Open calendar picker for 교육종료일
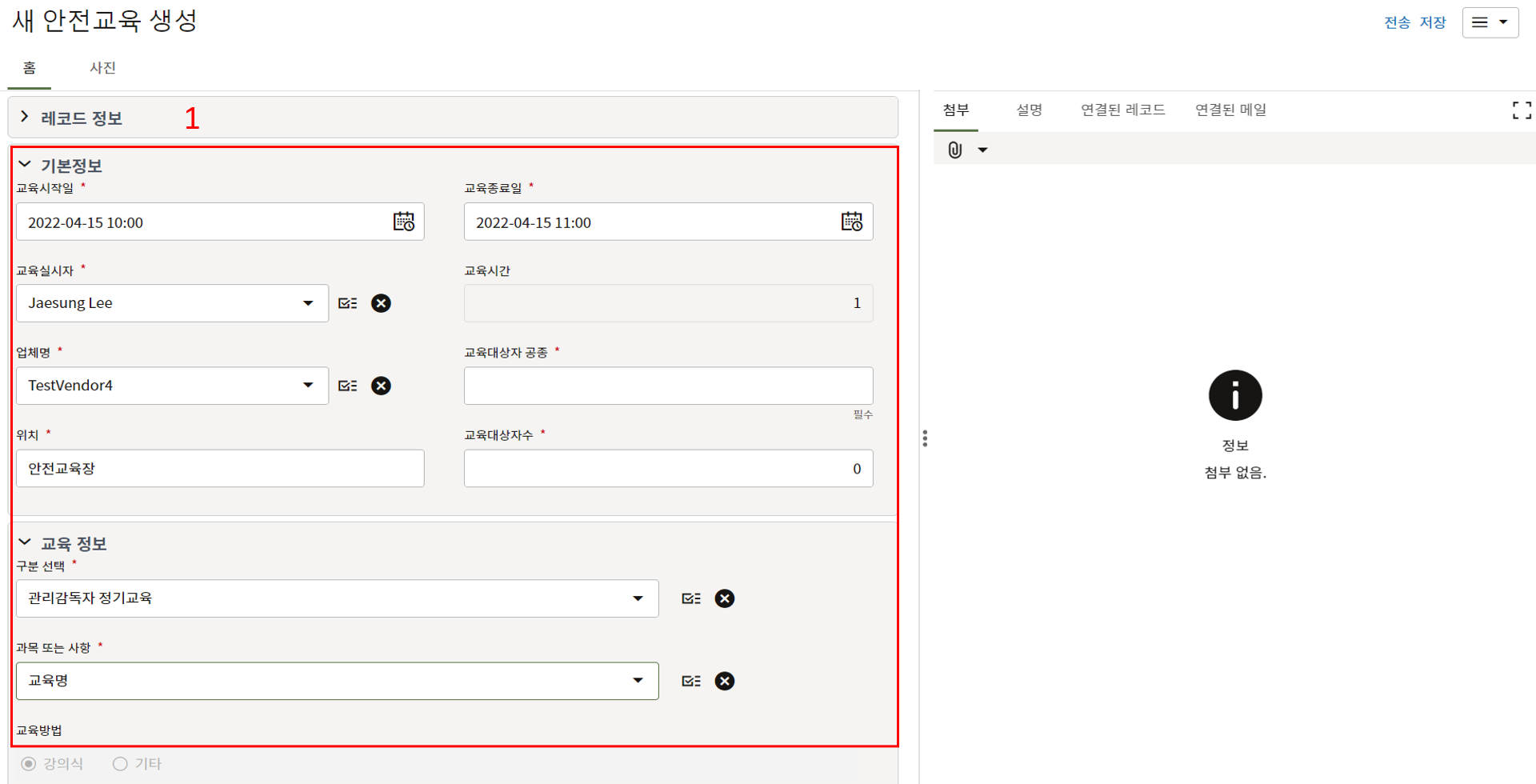This screenshot has width=1536, height=784. pos(851,222)
